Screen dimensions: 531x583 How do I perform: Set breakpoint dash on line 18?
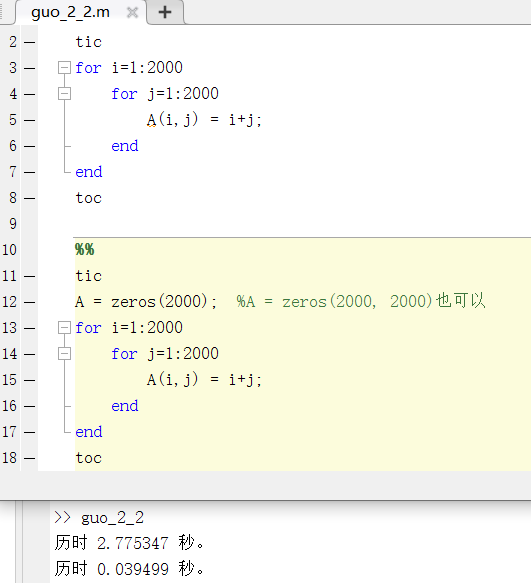click(x=30, y=458)
